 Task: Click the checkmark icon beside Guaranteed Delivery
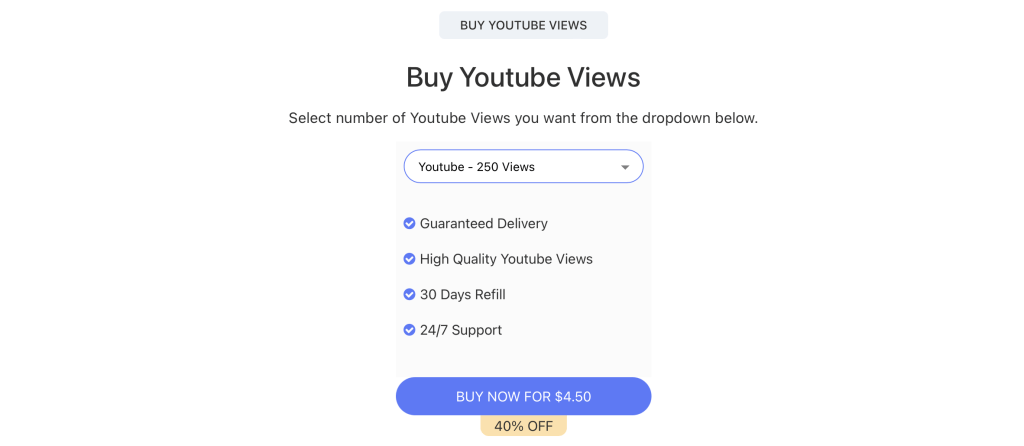click(409, 223)
